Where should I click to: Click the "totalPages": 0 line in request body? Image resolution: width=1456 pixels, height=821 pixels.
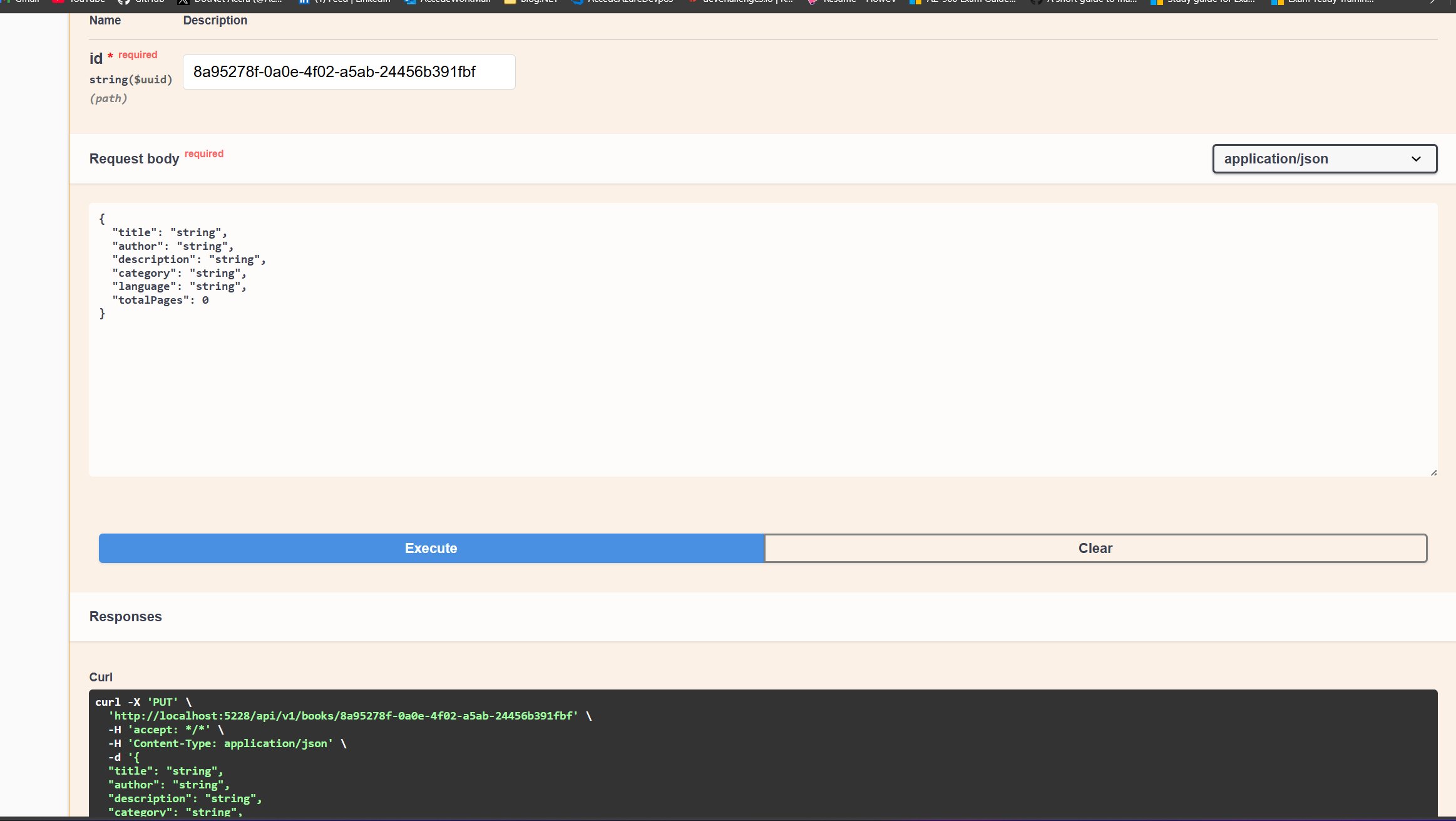pyautogui.click(x=161, y=300)
